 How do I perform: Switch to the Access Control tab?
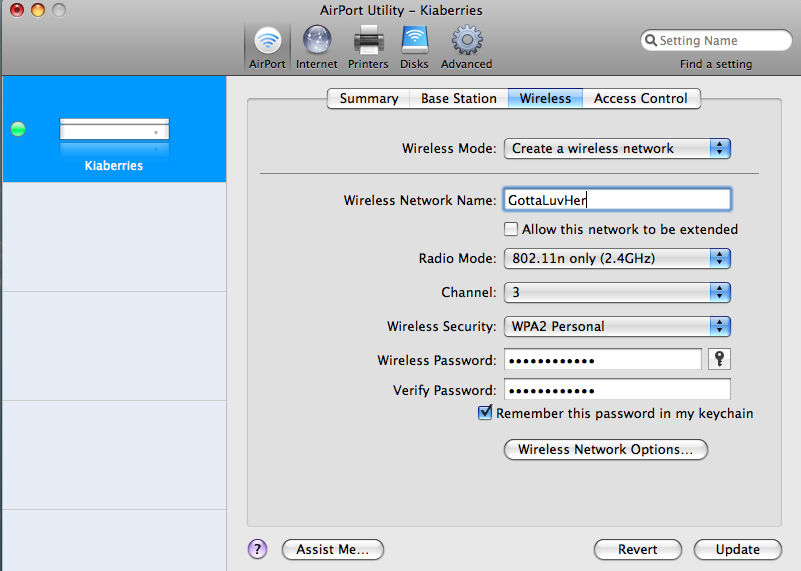(x=641, y=98)
